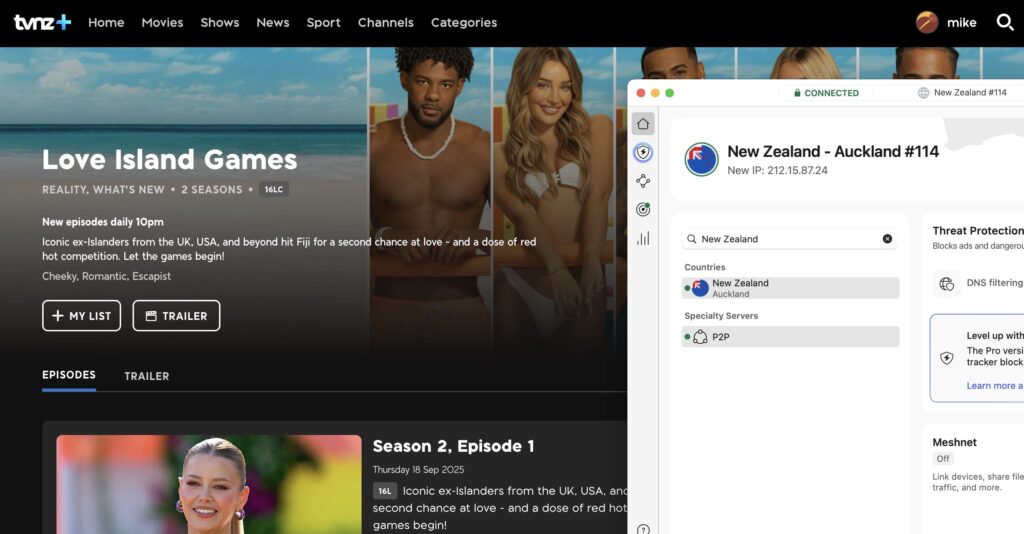
Task: Click the Meshnet Off status label
Action: tap(943, 459)
